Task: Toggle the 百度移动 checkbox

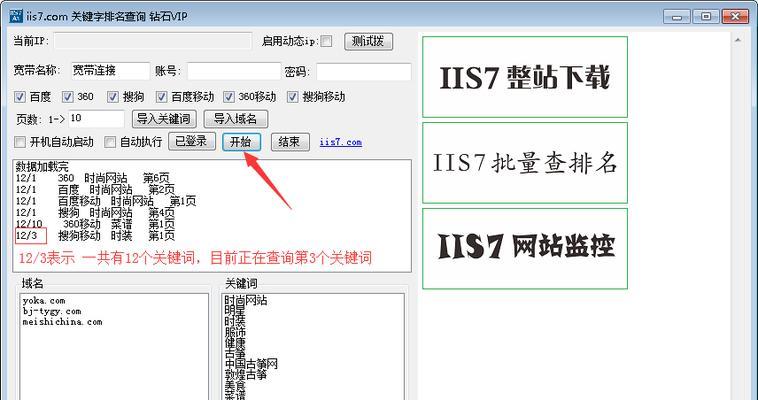Action: [x=162, y=97]
